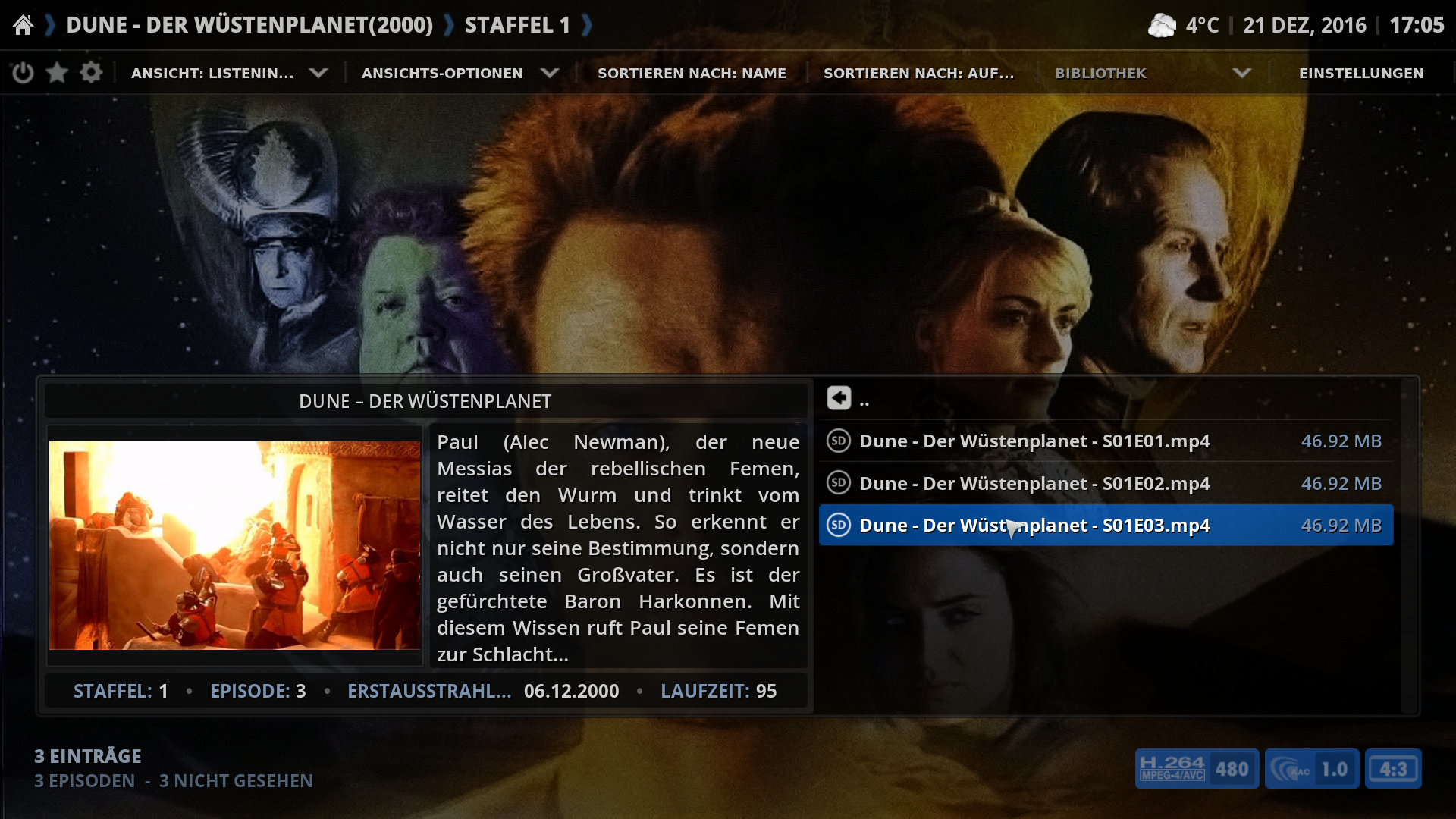Click the 46.92 MB size of S01E01
The height and width of the screenshot is (819, 1456).
[x=1341, y=441]
